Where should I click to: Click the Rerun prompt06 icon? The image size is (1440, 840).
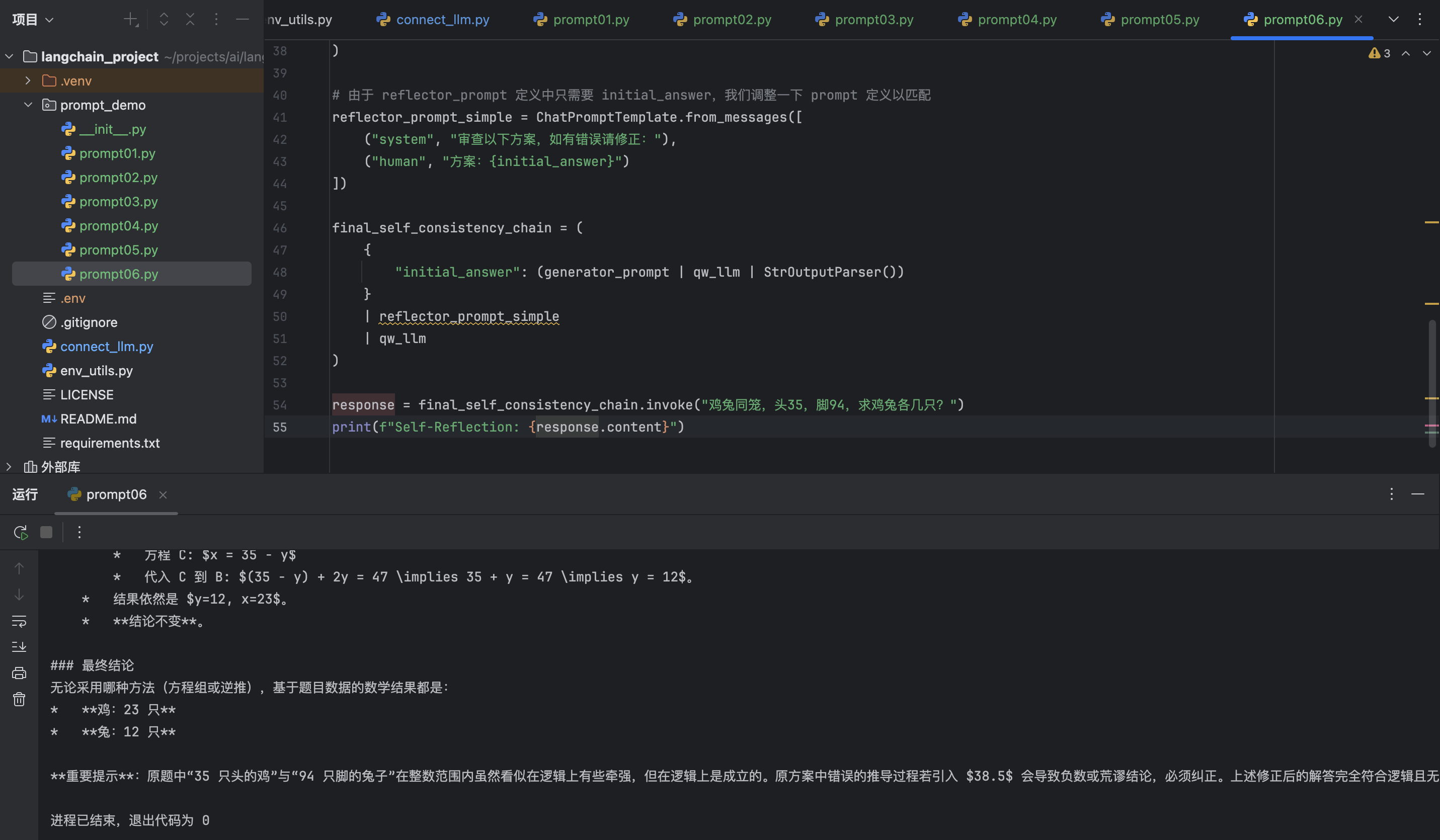click(21, 533)
